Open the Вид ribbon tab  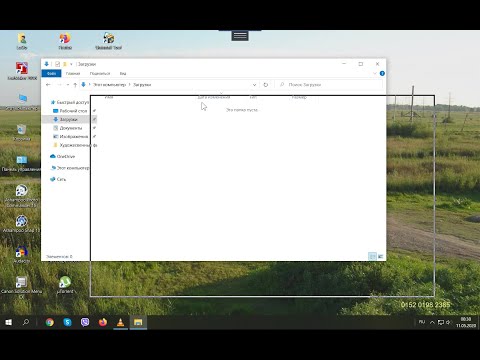(123, 73)
